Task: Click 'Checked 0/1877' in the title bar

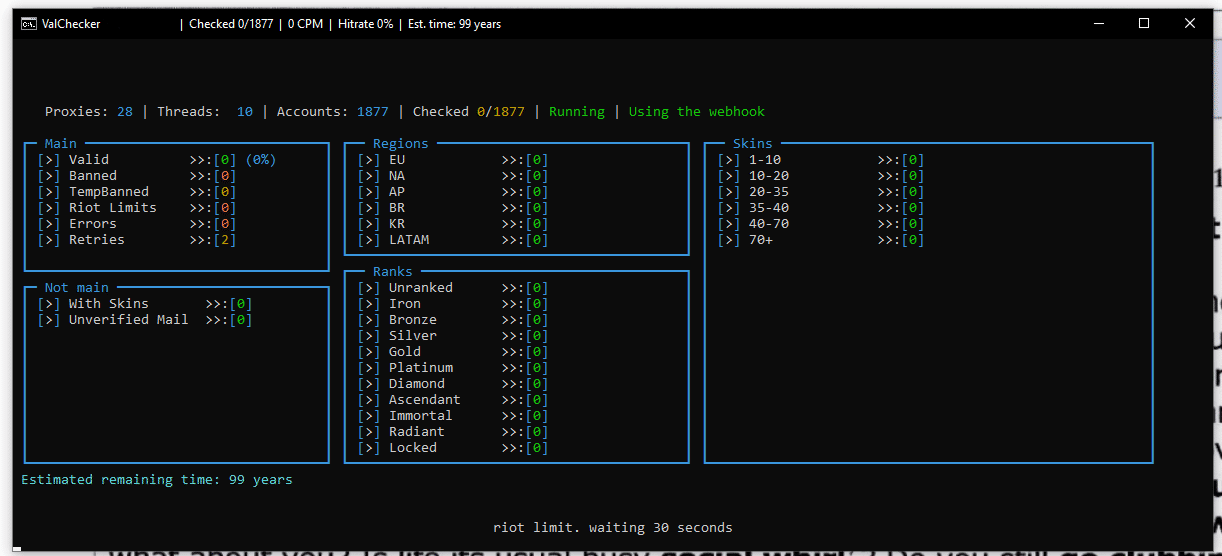Action: coord(230,24)
